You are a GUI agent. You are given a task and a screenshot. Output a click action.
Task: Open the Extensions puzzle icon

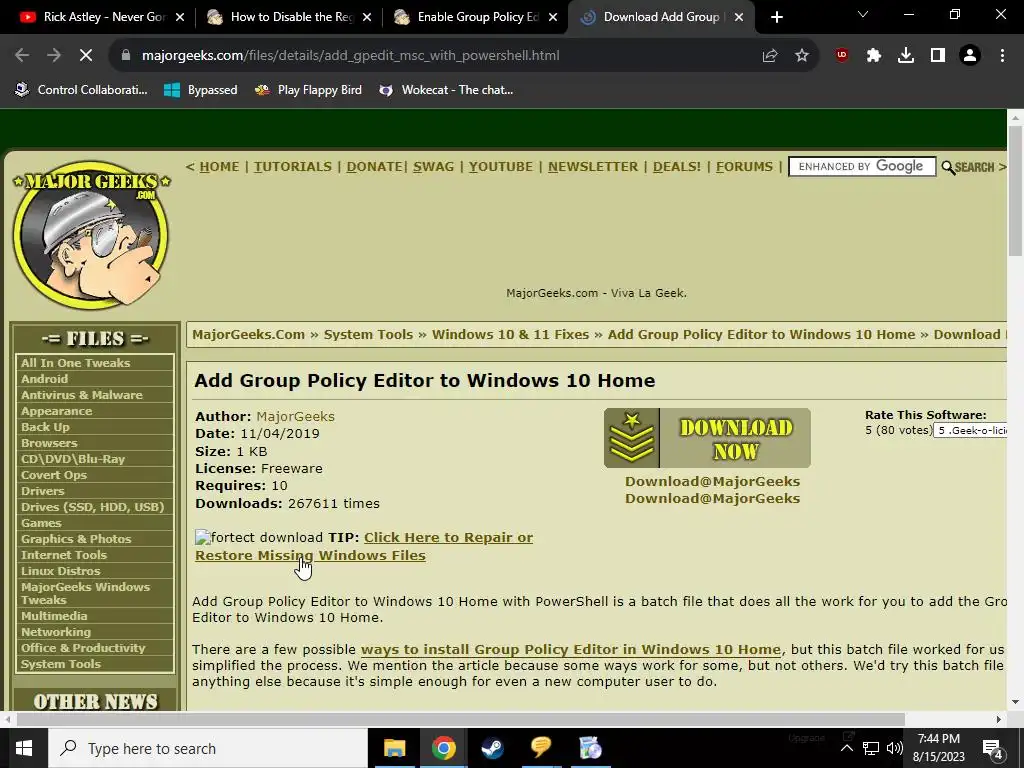coord(874,56)
